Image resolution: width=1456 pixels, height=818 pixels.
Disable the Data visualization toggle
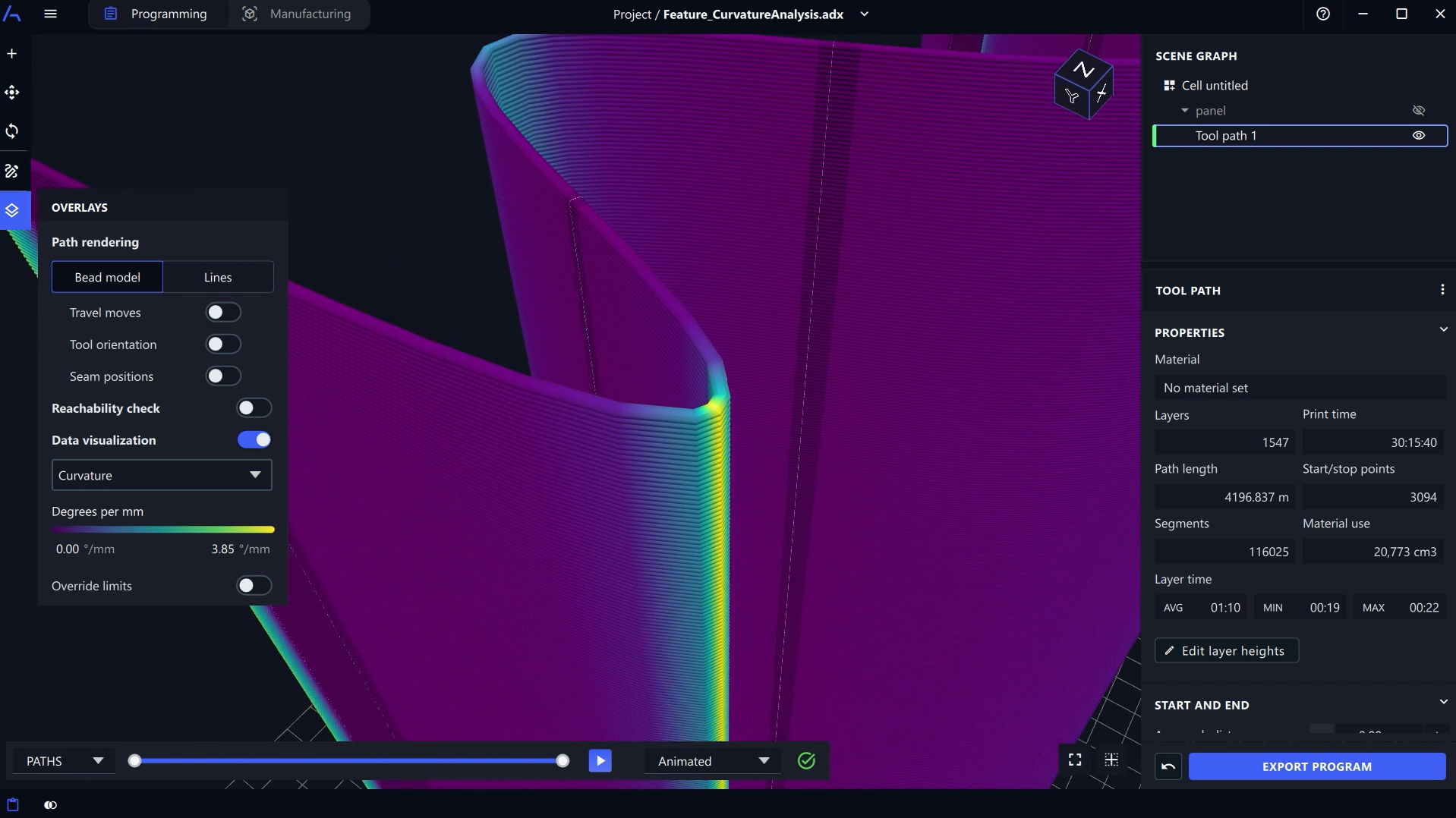click(x=254, y=440)
